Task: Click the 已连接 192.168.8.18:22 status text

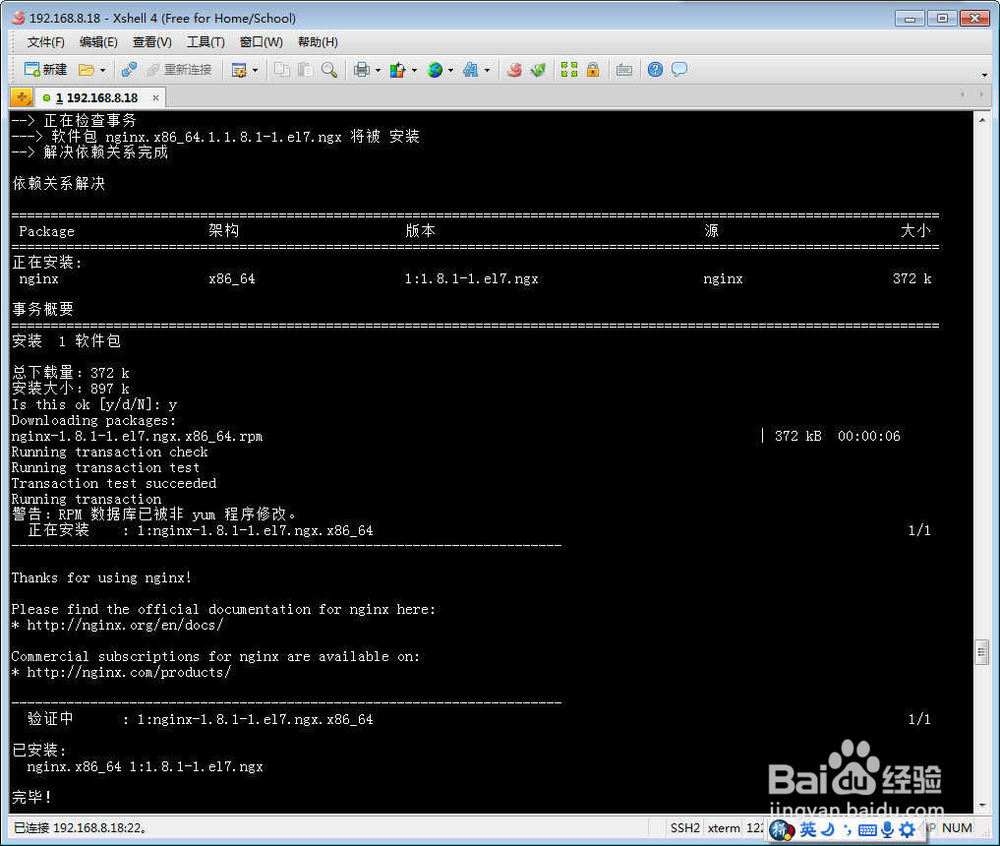Action: tap(80, 828)
